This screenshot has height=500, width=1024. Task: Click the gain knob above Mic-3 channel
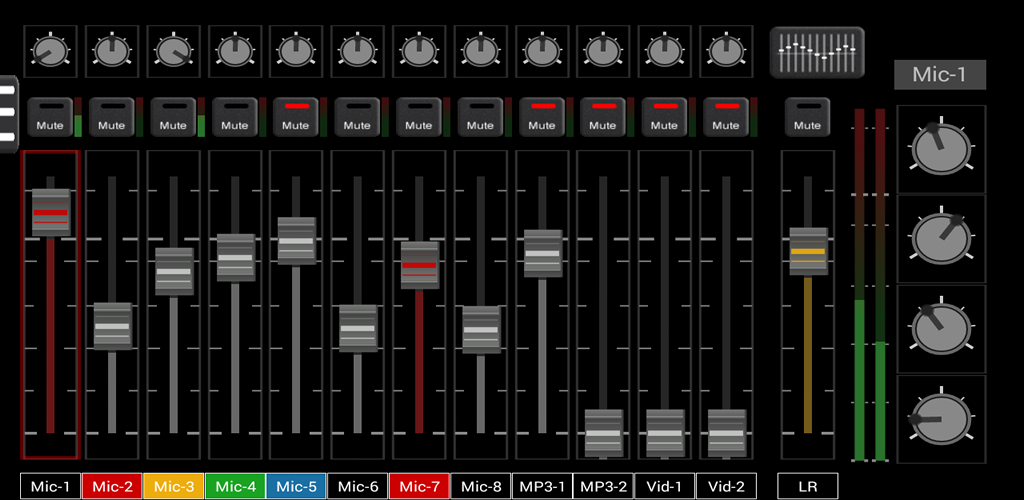(x=174, y=52)
